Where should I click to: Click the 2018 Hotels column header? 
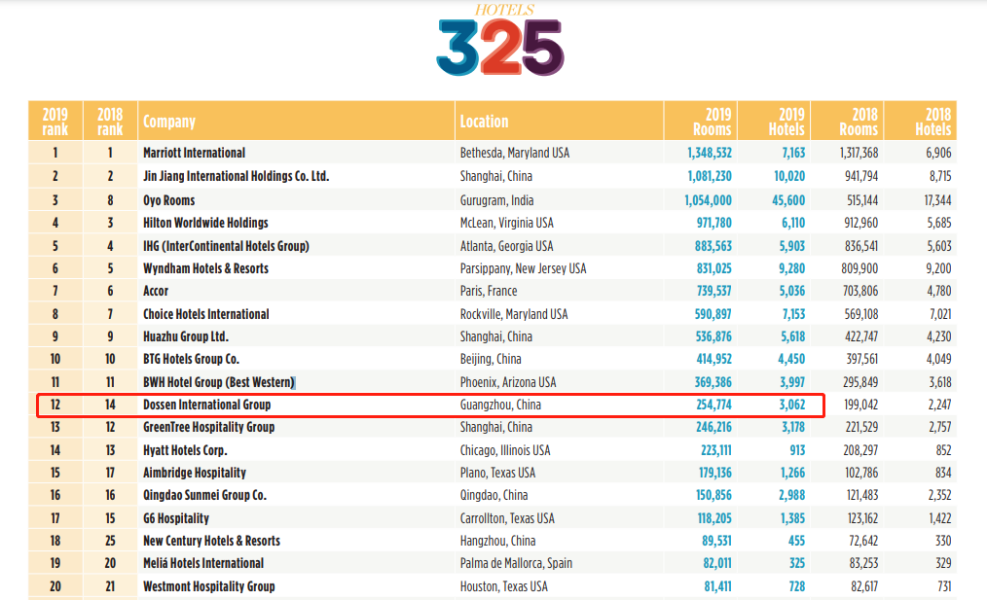pyautogui.click(x=932, y=121)
